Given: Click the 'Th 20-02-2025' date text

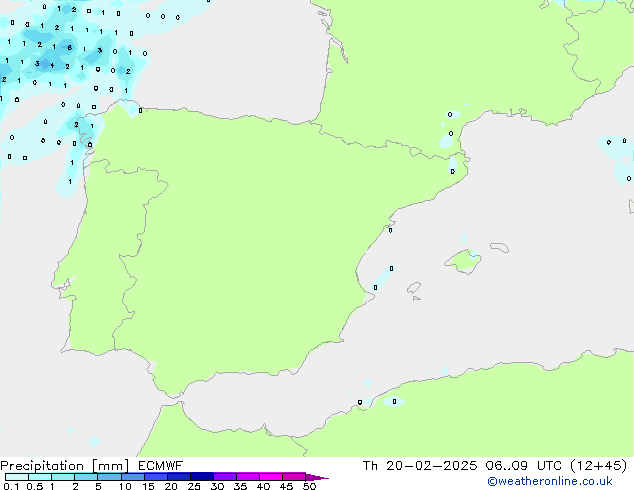Looking at the screenshot, I should click(420, 466).
